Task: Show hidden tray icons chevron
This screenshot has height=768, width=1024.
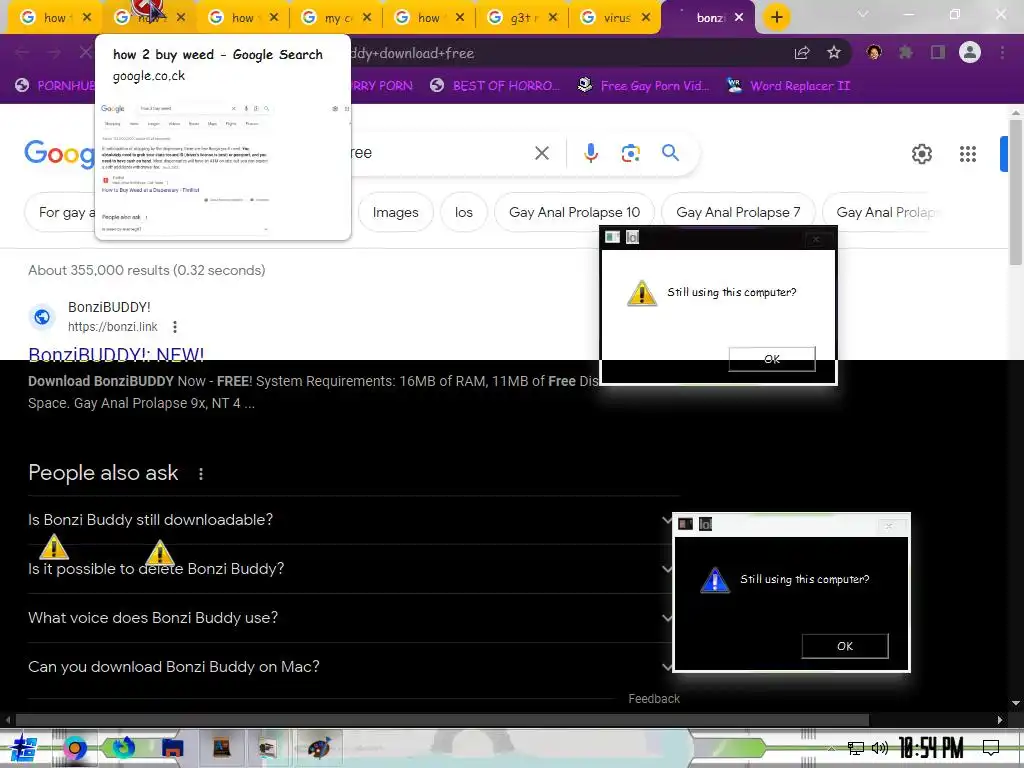Action: pos(831,748)
